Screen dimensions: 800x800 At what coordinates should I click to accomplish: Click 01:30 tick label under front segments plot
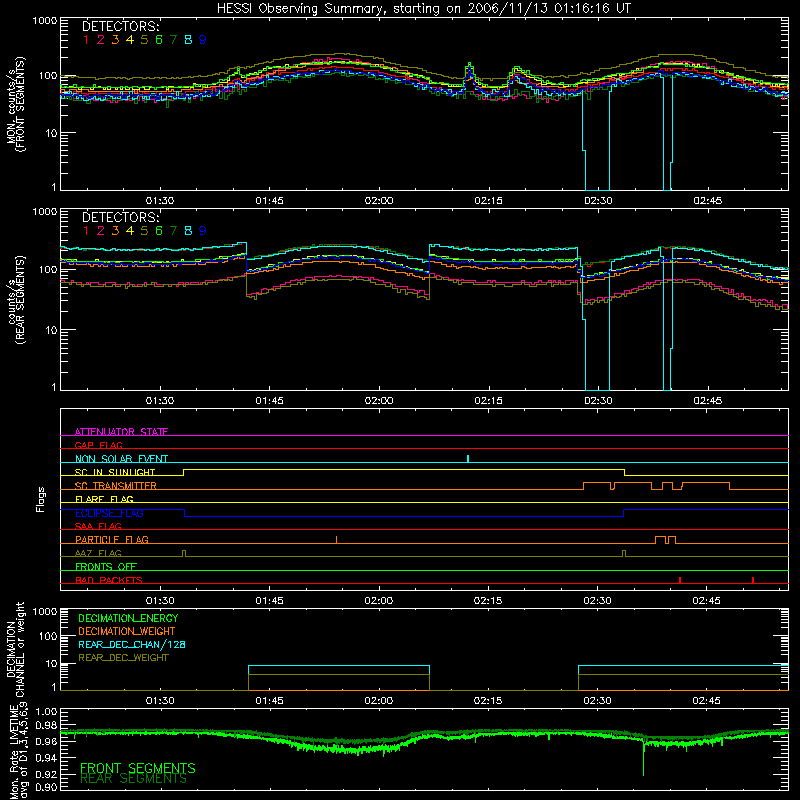160,201
